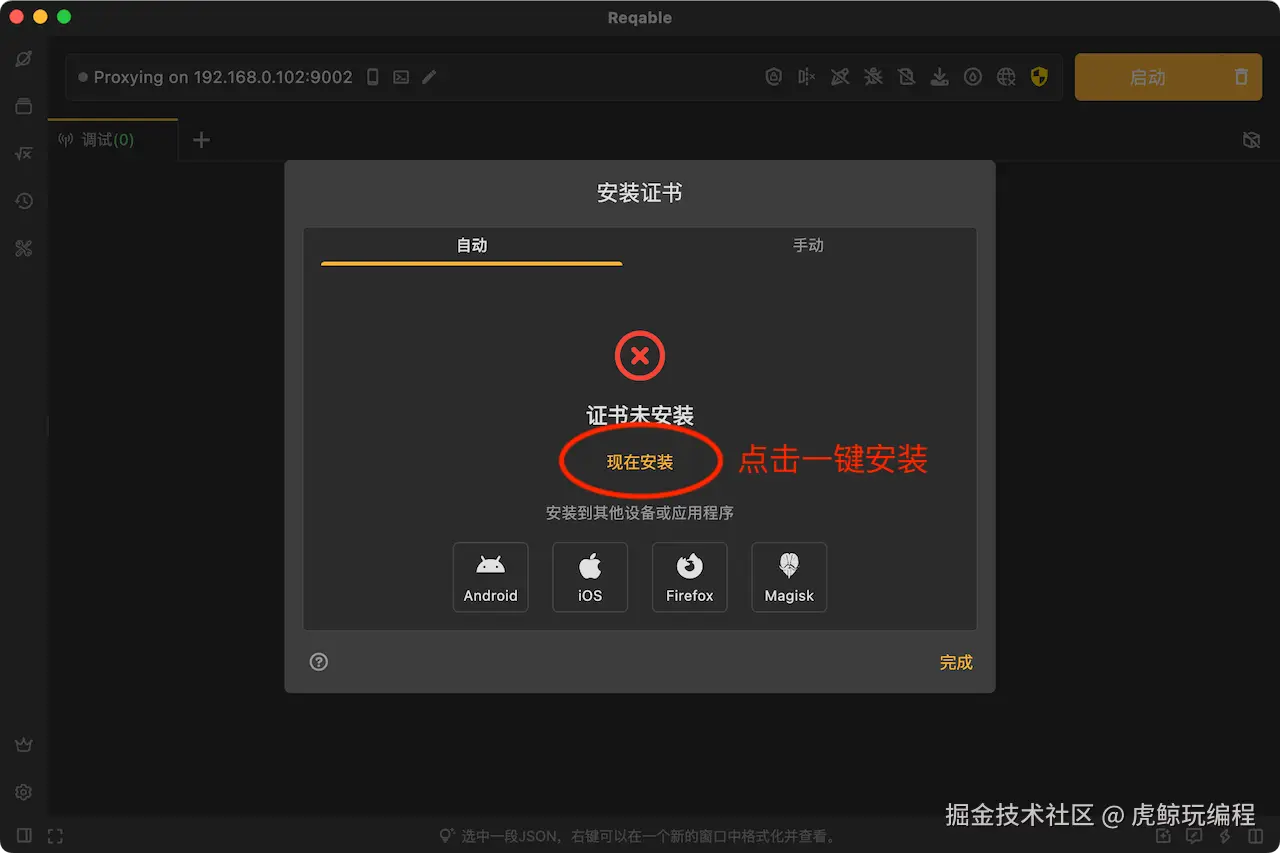Open the Tools panel in the left sidebar
Image resolution: width=1280 pixels, height=853 pixels.
click(23, 248)
